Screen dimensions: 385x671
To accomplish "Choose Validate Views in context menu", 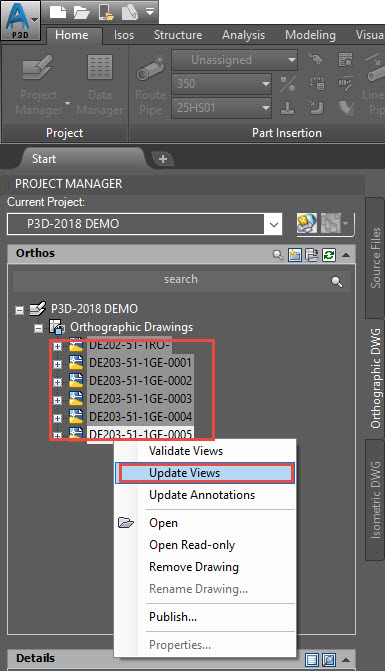I will tap(205, 451).
